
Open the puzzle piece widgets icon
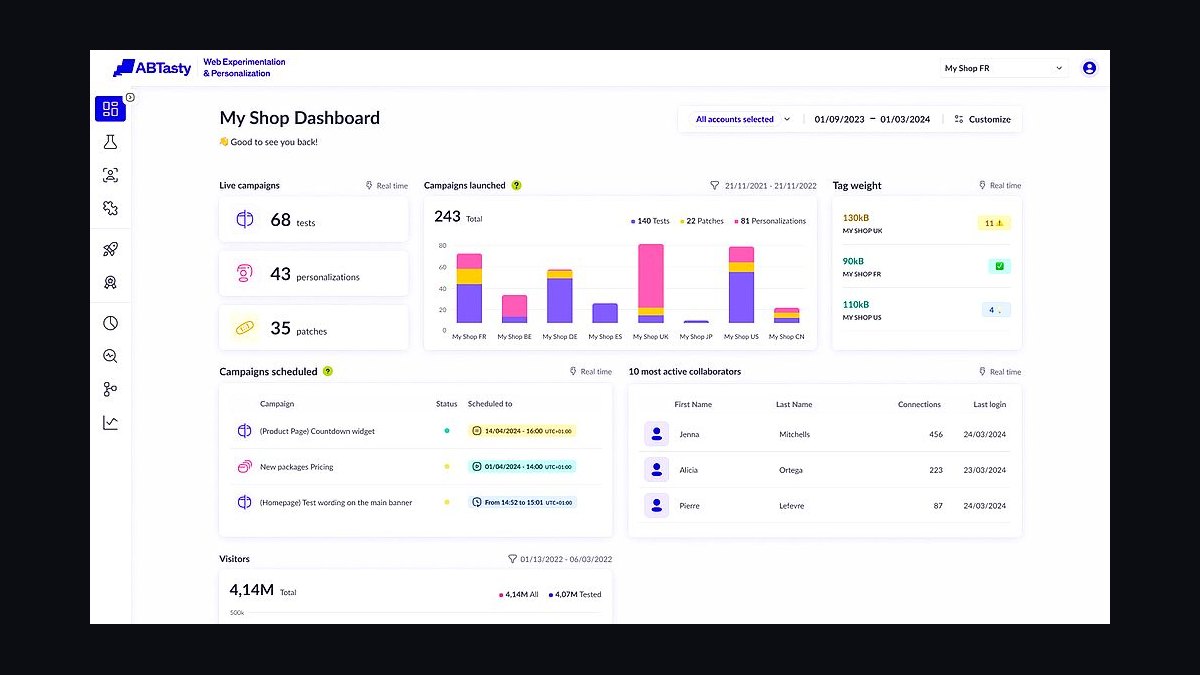110,208
